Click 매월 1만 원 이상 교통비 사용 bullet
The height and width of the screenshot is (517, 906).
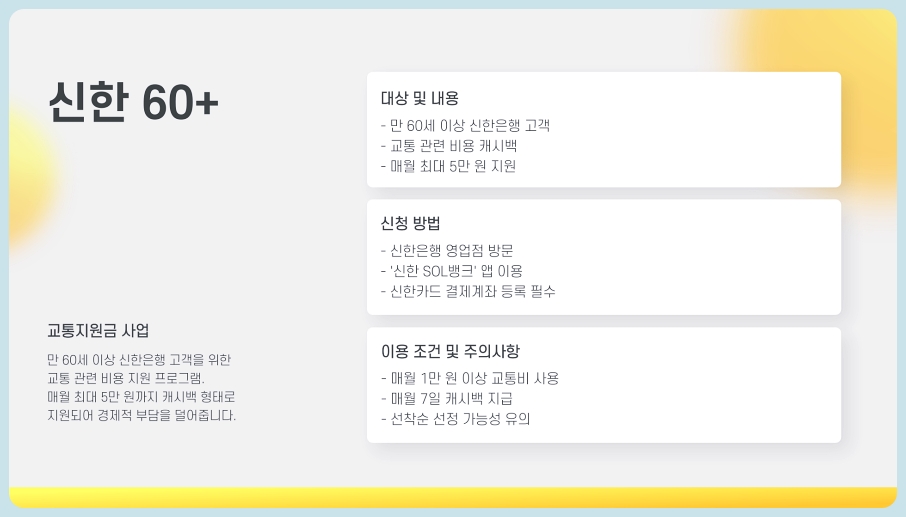[x=470, y=378]
